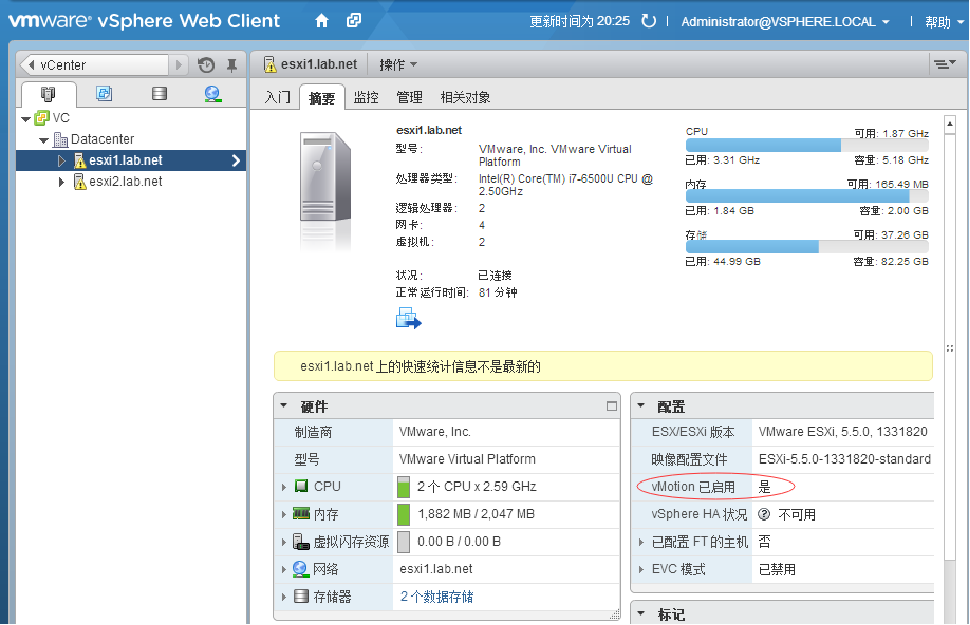Click the 存储 storage usage bar
The image size is (970, 625).
(807, 247)
